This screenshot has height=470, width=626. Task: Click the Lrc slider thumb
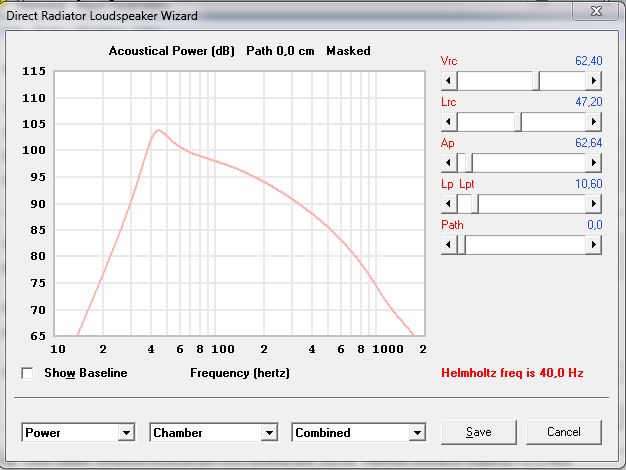point(518,121)
